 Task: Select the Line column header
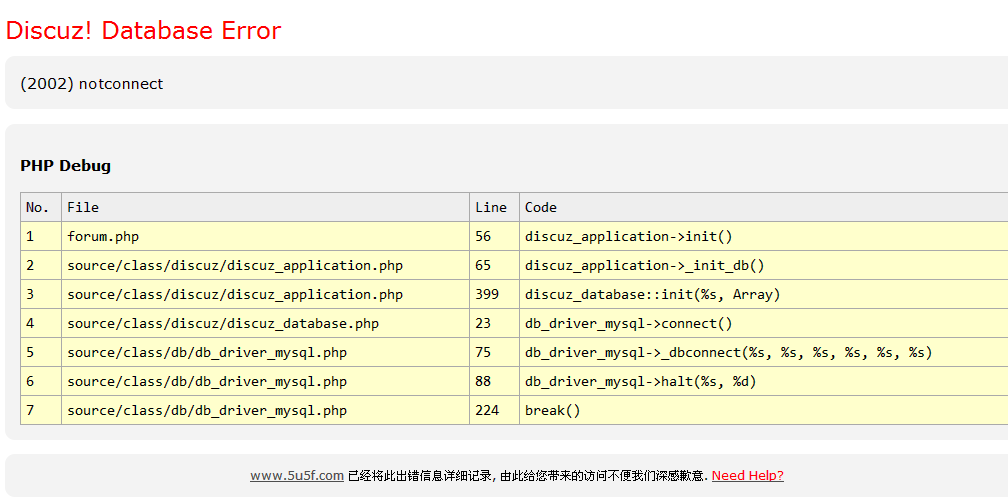click(491, 208)
